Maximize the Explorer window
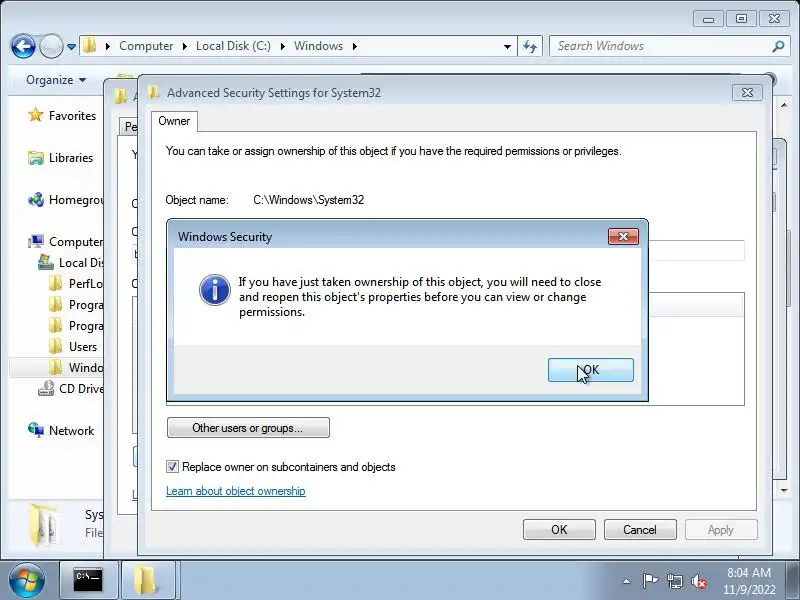Viewport: 800px width, 600px height. point(741,19)
